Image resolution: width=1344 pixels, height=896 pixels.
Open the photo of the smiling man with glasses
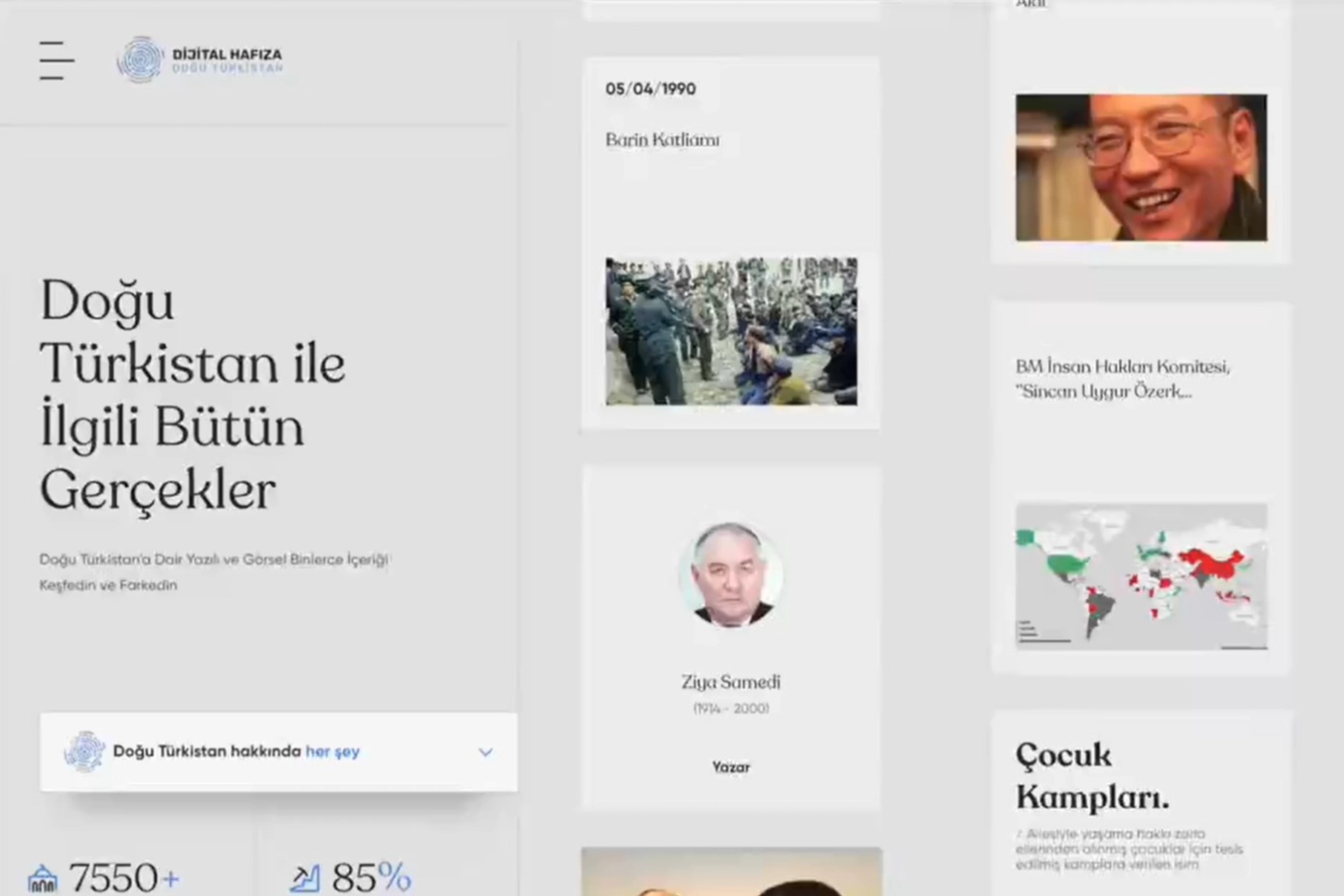pos(1141,167)
